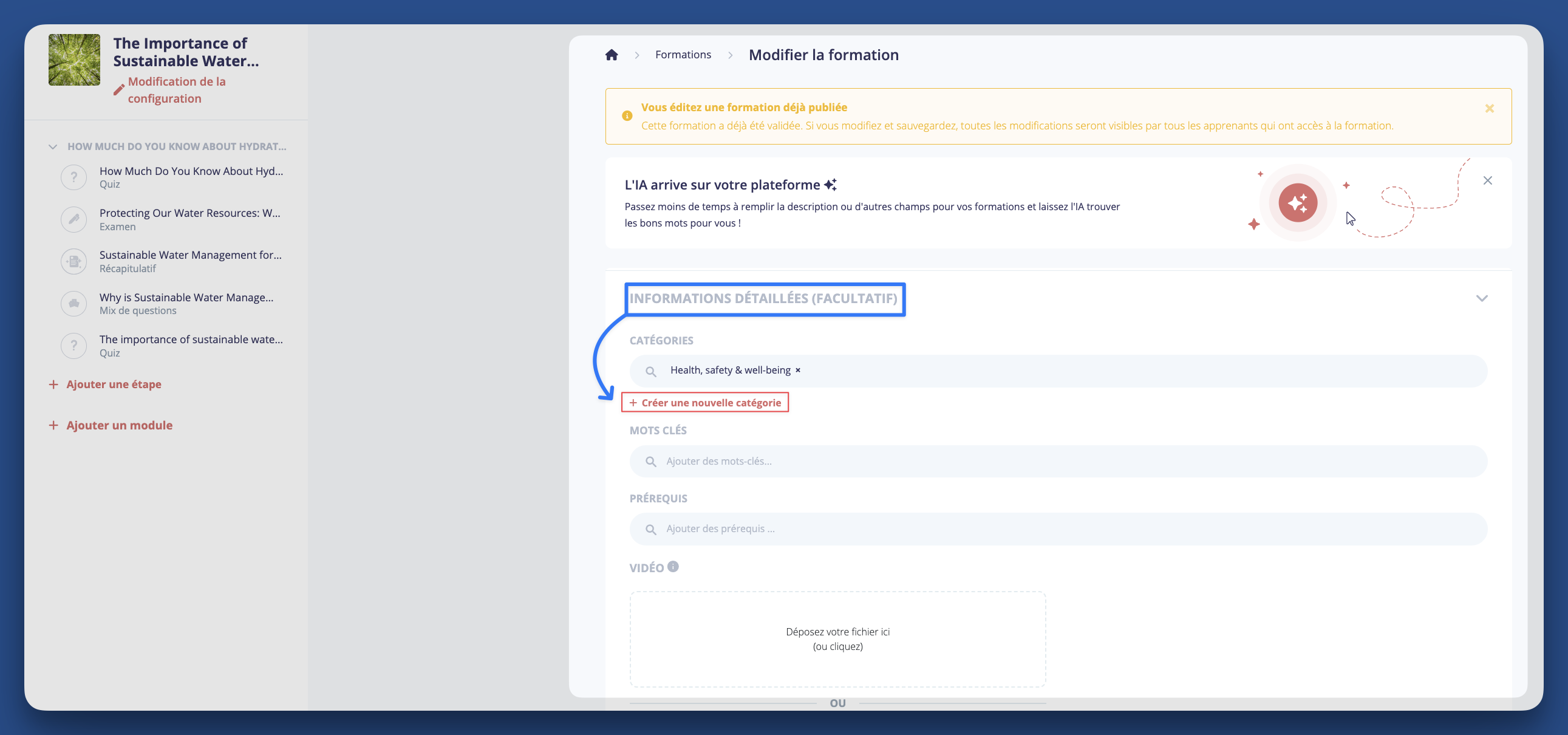Screen dimensions: 1568x735
Task: Click the home icon in the breadcrumb
Action: point(611,54)
